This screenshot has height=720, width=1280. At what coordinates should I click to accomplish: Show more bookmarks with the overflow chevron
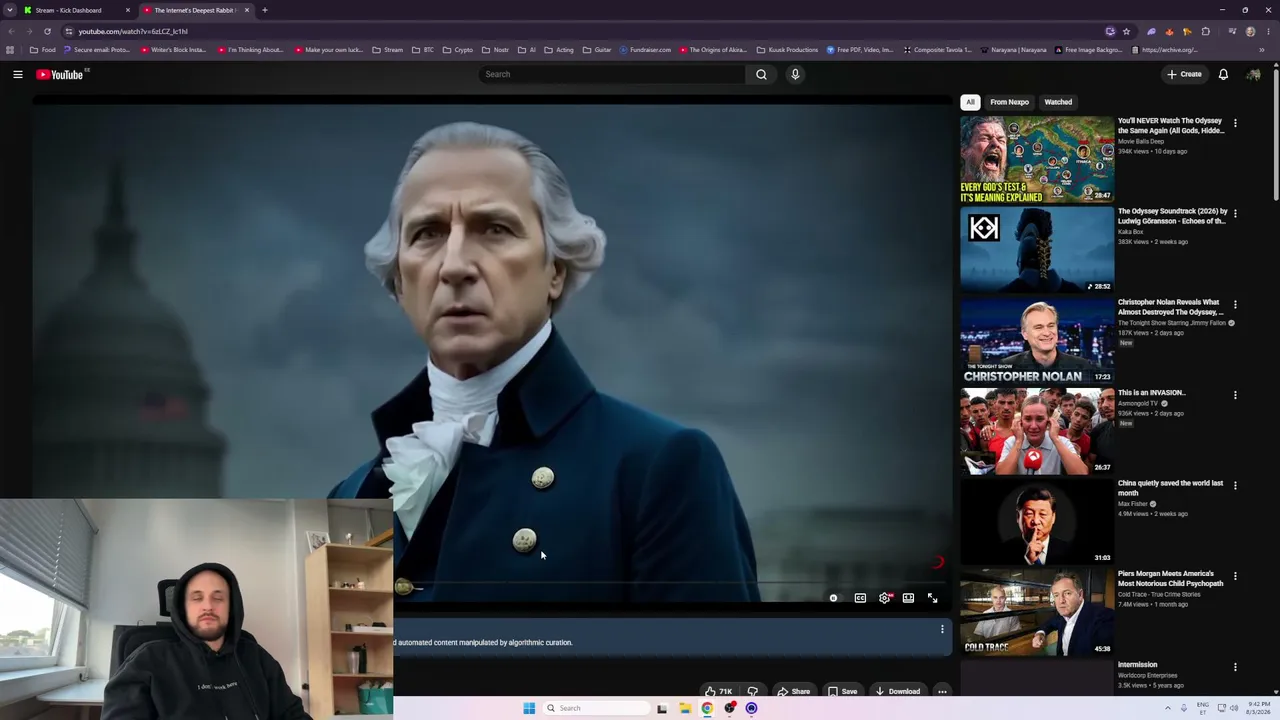[x=1262, y=50]
